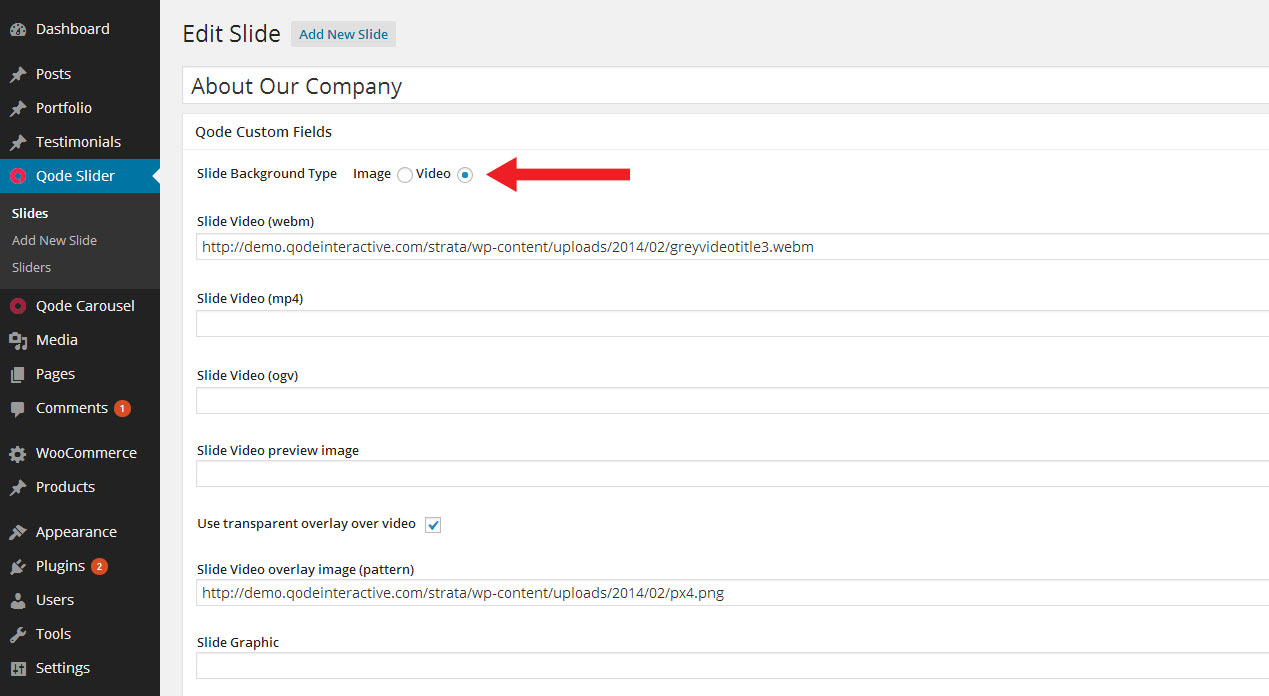The image size is (1269, 696).
Task: Click the Tools wrench icon
Action: point(17,635)
